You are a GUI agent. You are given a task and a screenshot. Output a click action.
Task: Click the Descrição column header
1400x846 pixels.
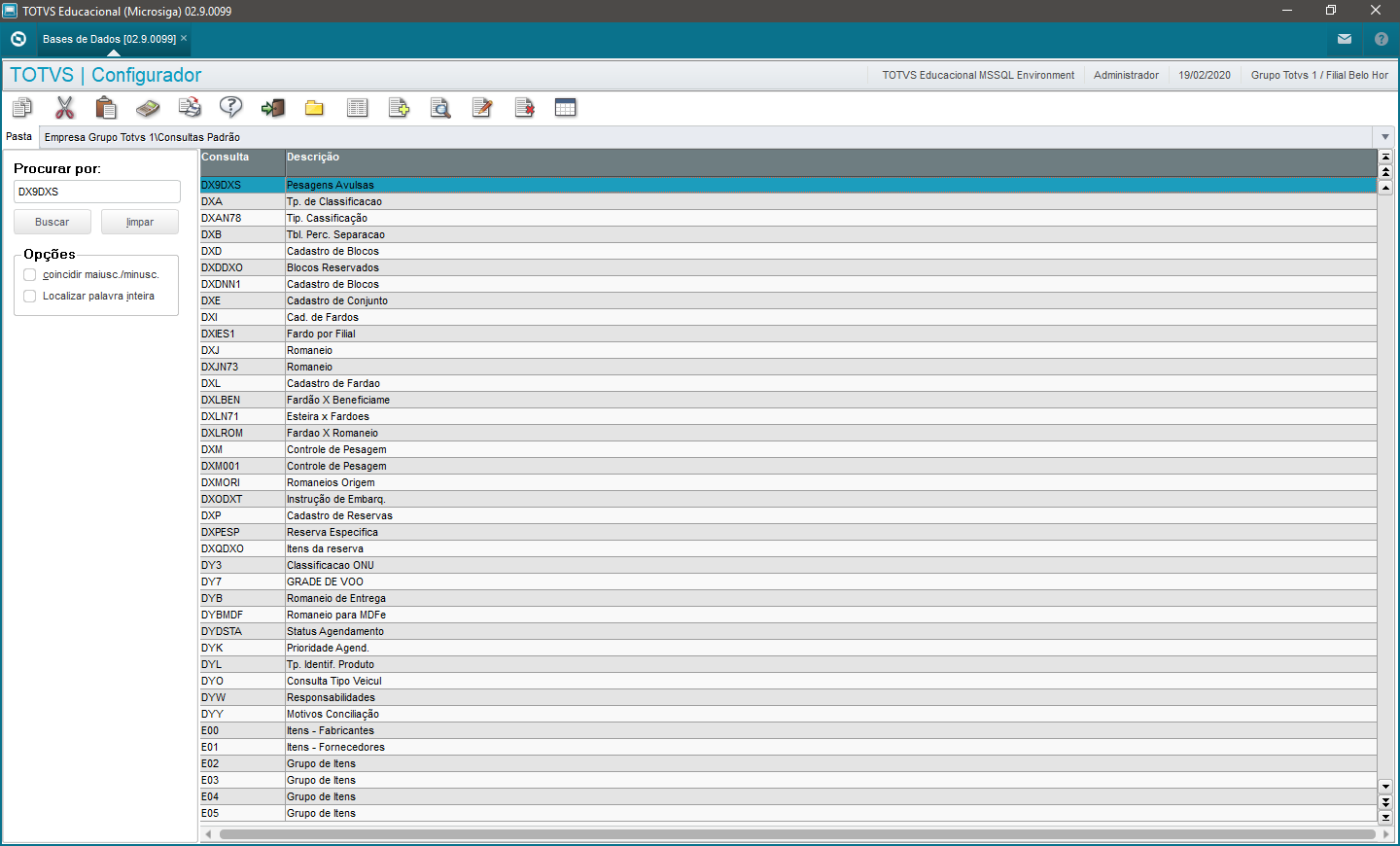pyautogui.click(x=831, y=162)
